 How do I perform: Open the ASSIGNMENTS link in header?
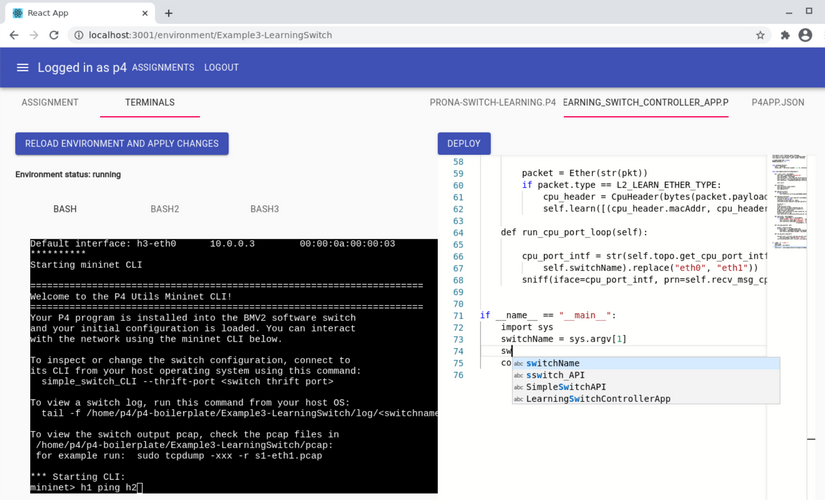click(x=163, y=67)
